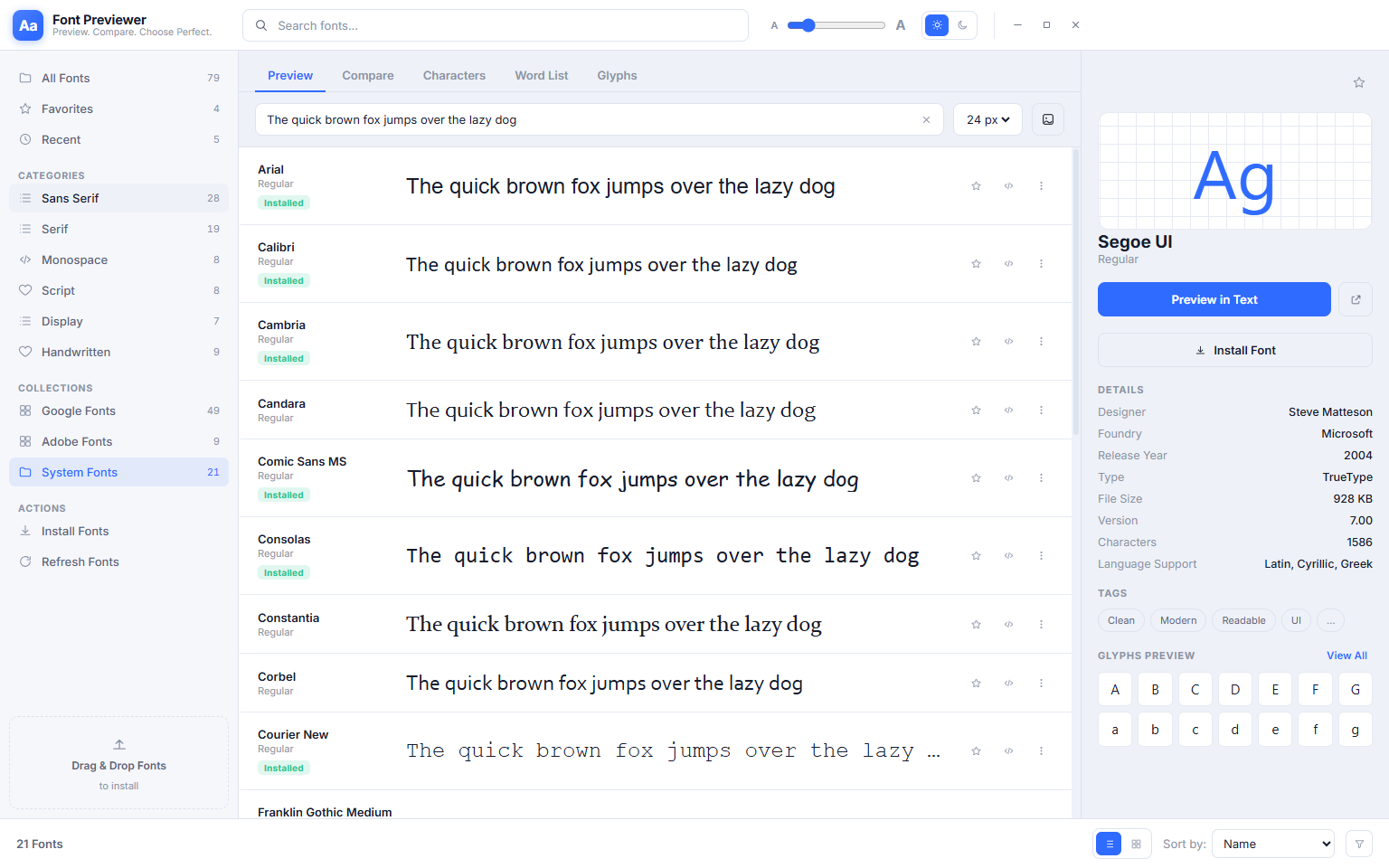
Task: Open the Characters tab
Action: tap(454, 76)
